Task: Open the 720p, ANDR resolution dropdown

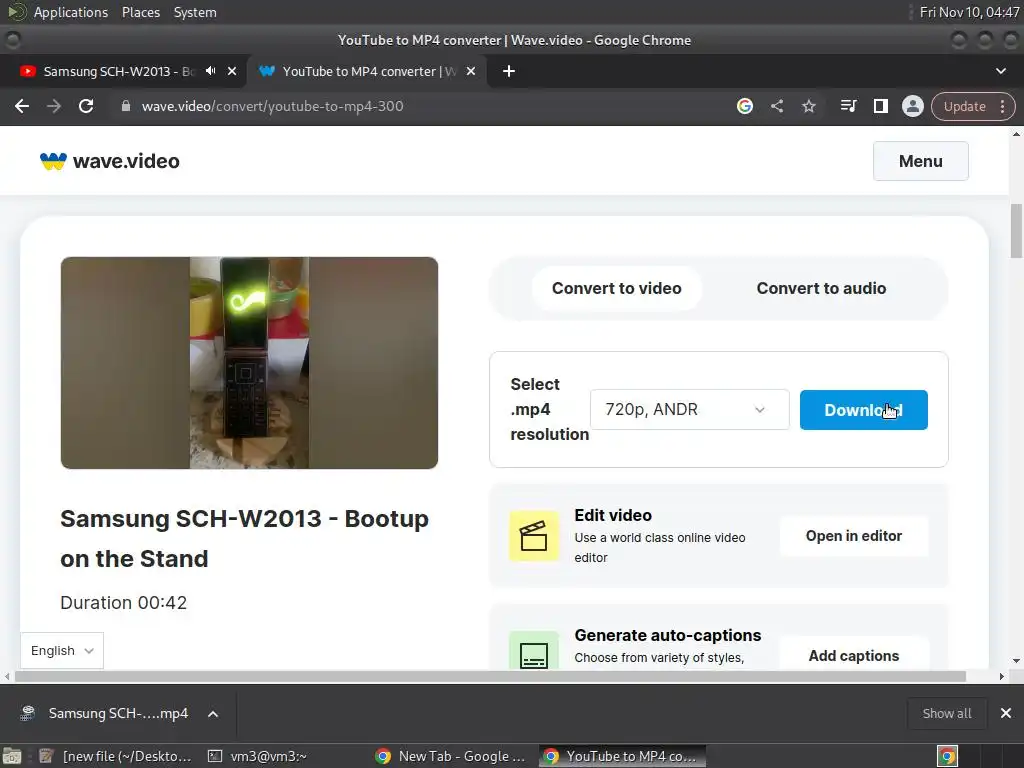Action: click(690, 409)
